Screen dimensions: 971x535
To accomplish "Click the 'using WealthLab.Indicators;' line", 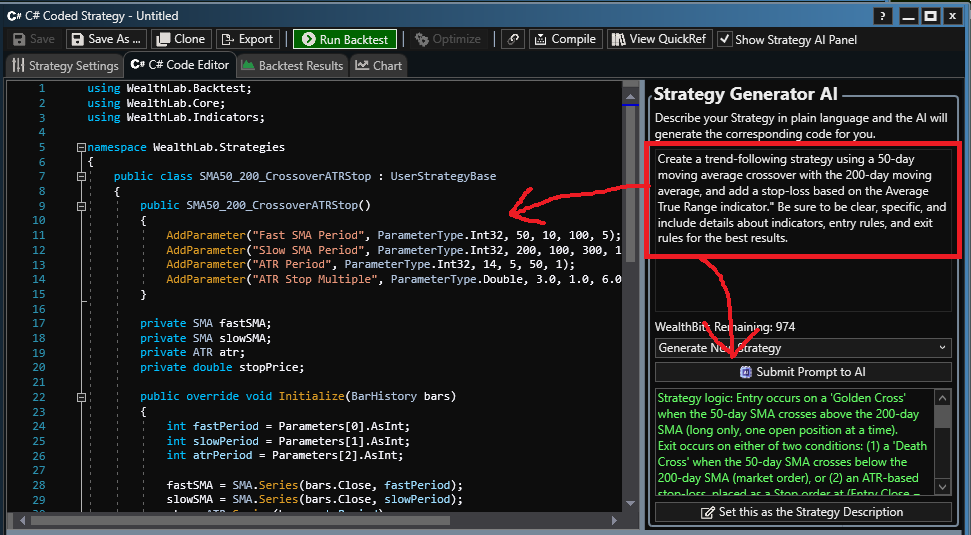I will click(176, 118).
